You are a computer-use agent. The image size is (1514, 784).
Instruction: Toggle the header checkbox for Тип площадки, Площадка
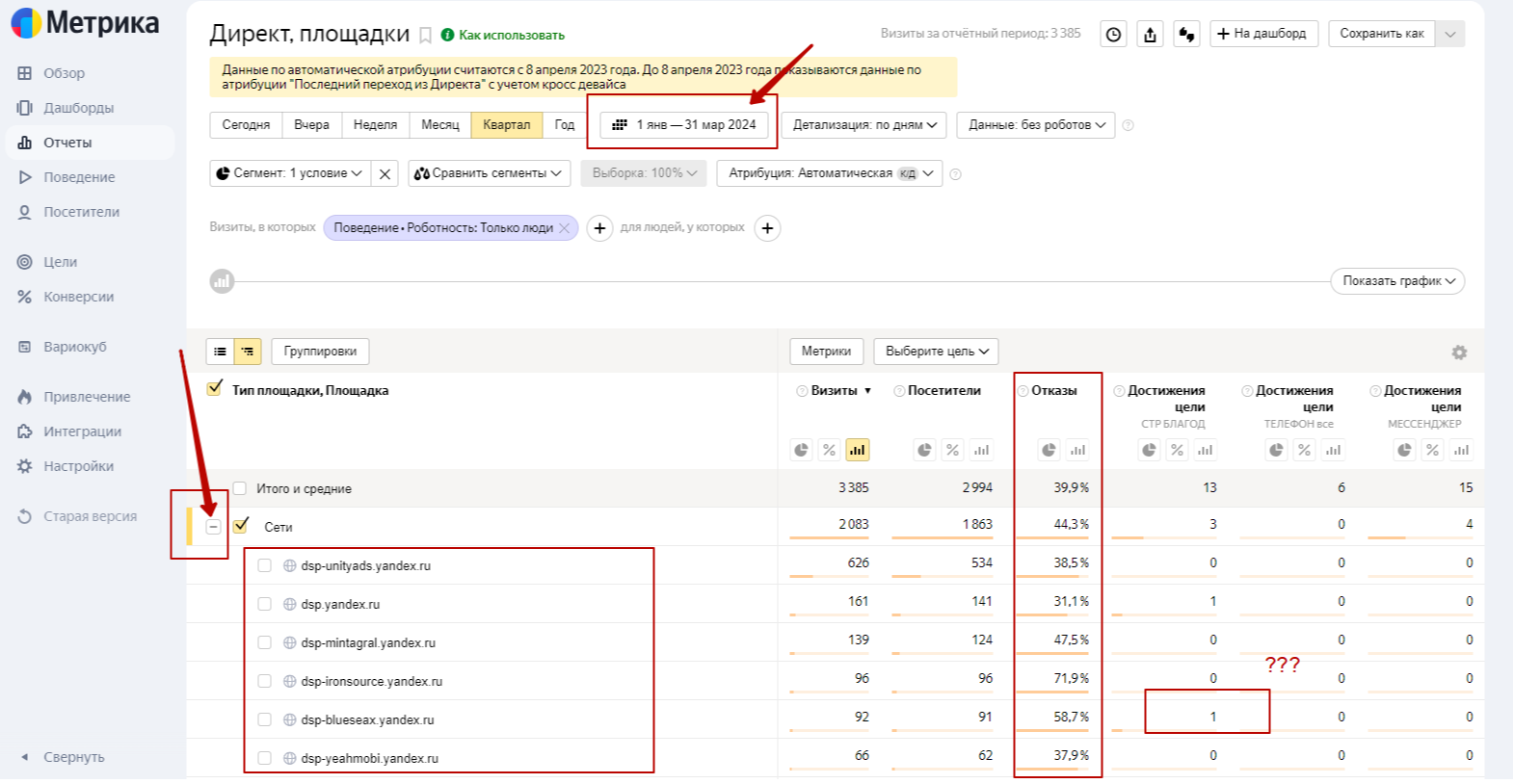click(215, 388)
